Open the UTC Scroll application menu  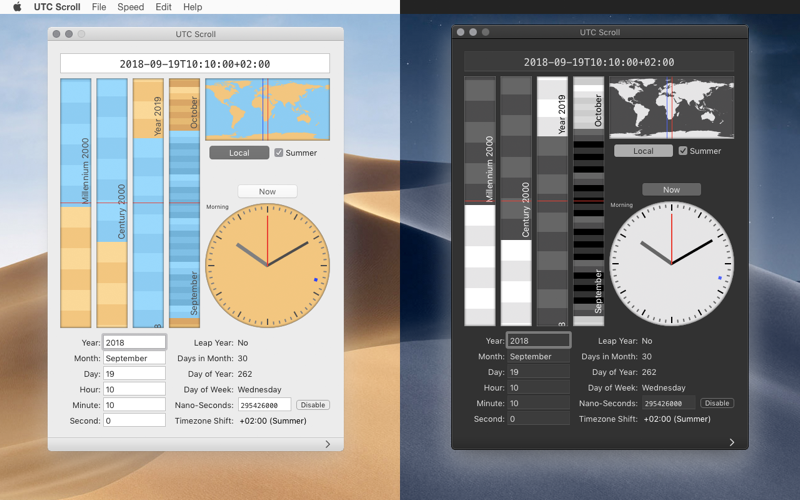(x=57, y=7)
